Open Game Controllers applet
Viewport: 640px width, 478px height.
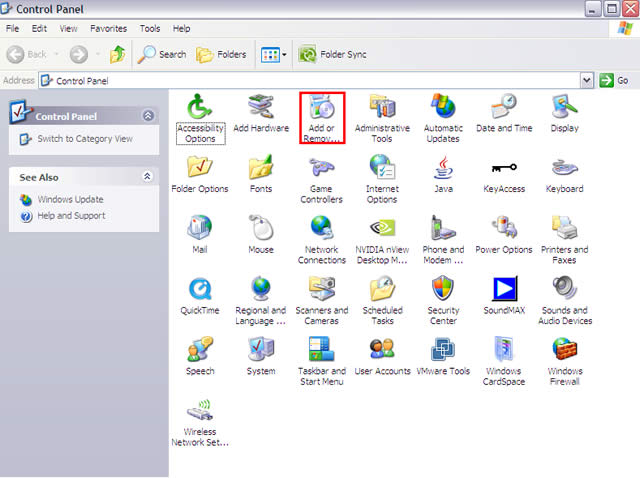tap(322, 179)
